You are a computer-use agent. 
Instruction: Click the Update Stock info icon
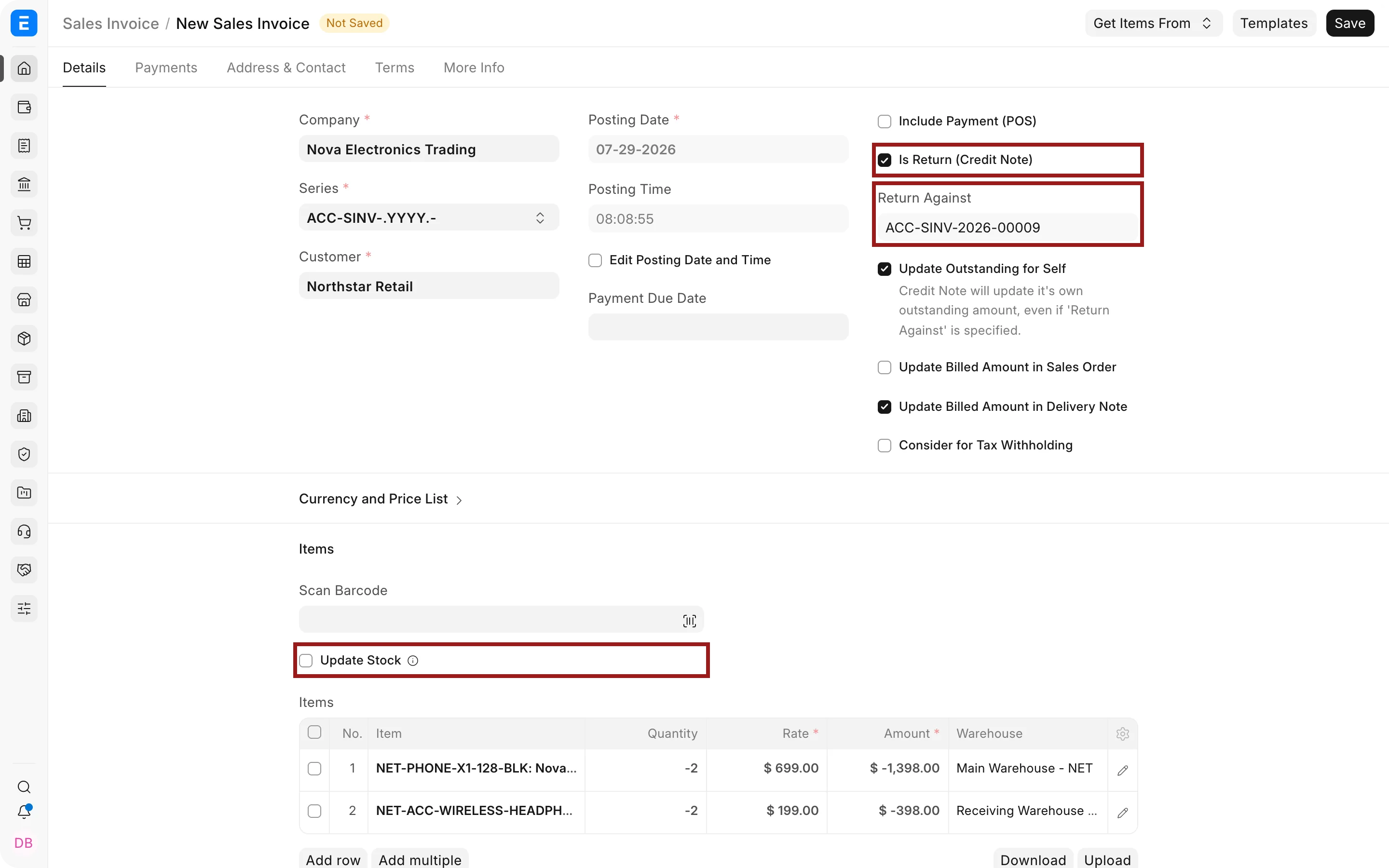pos(413,660)
